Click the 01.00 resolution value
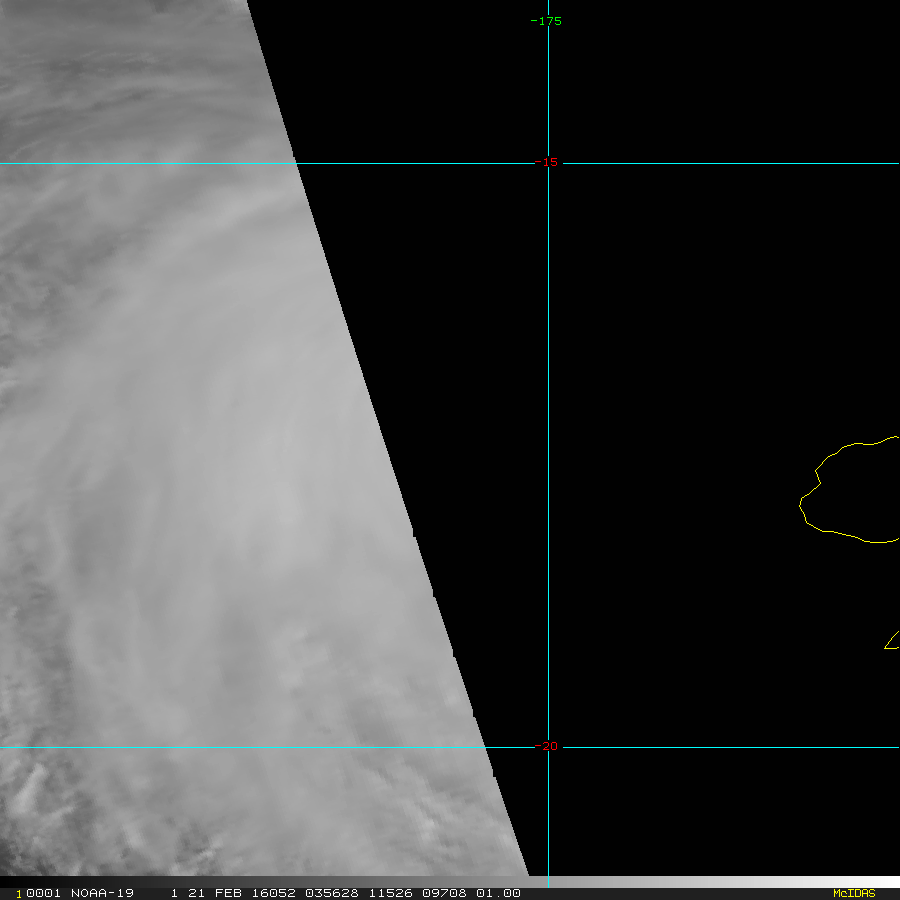Image resolution: width=900 pixels, height=900 pixels. point(498,893)
